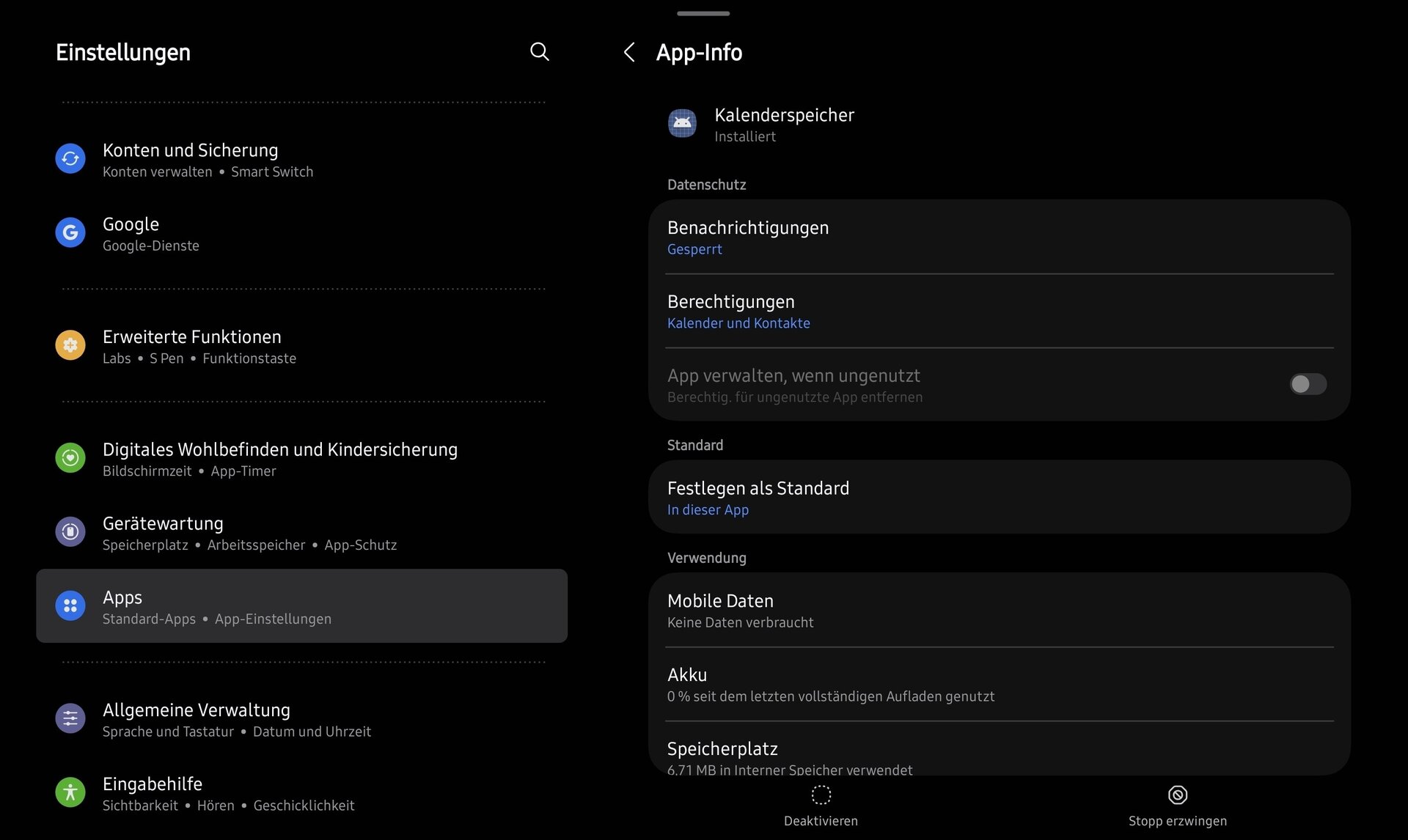Tap the Konten und Sicherung sync icon
This screenshot has width=1408, height=840.
pos(70,158)
